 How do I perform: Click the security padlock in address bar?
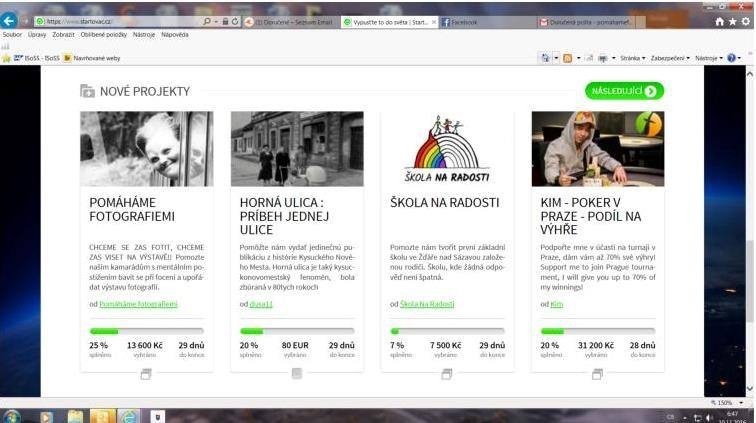(x=225, y=22)
